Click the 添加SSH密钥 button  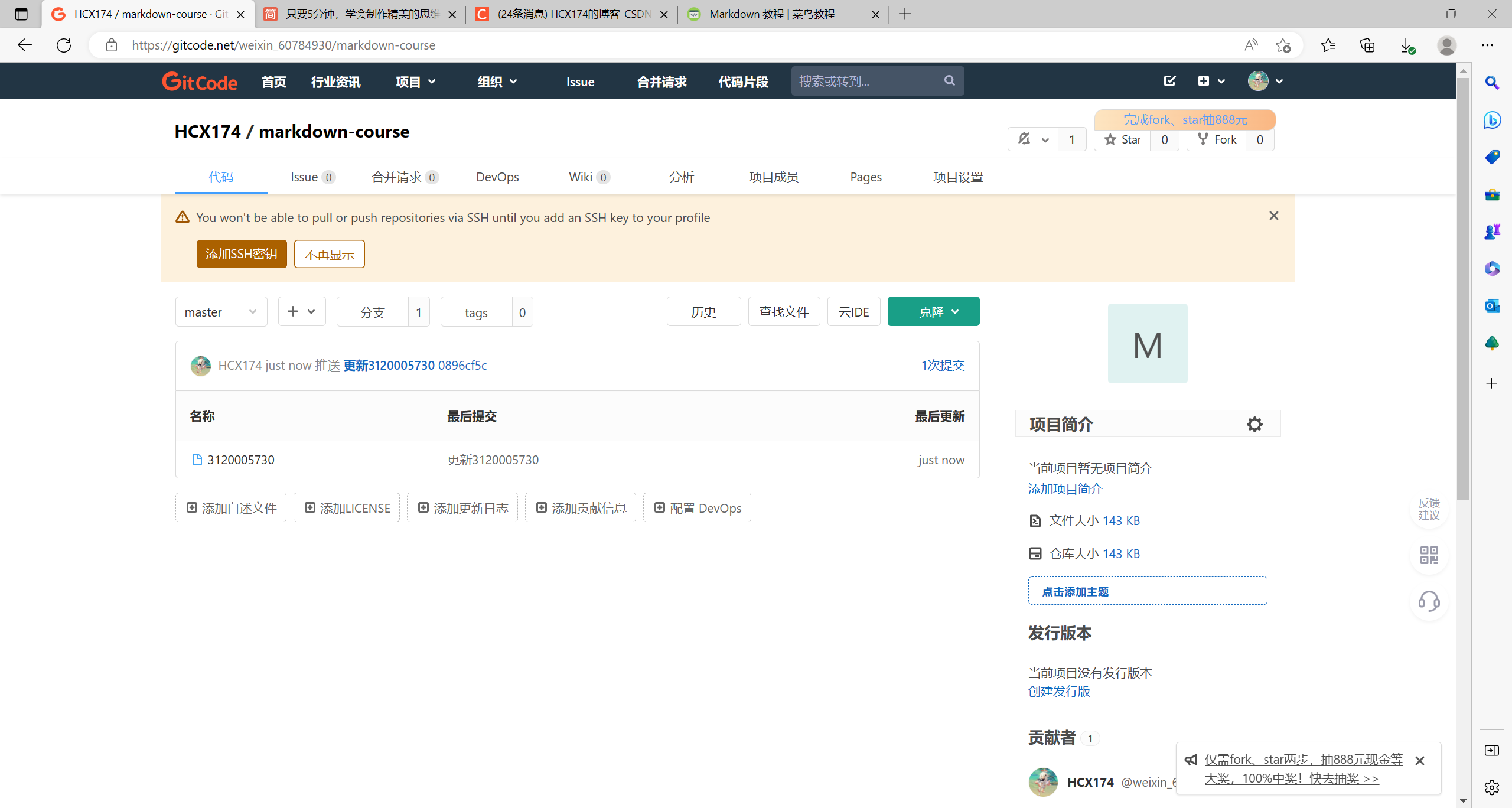click(241, 254)
